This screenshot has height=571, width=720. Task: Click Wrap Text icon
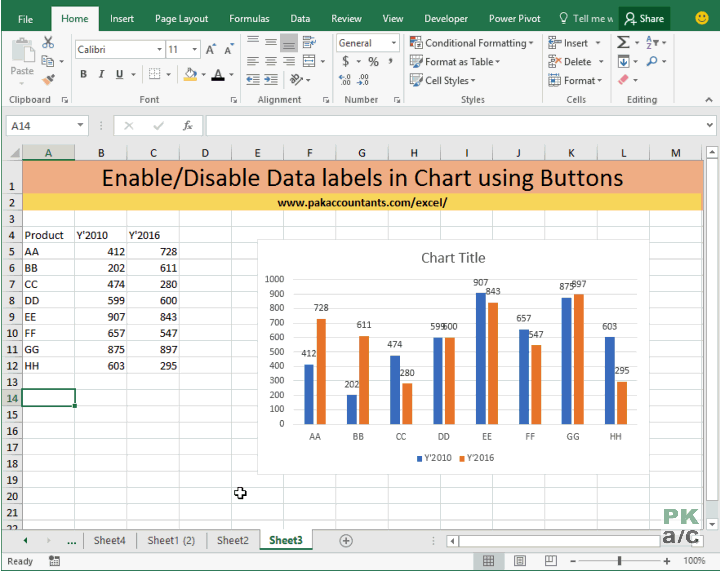309,42
